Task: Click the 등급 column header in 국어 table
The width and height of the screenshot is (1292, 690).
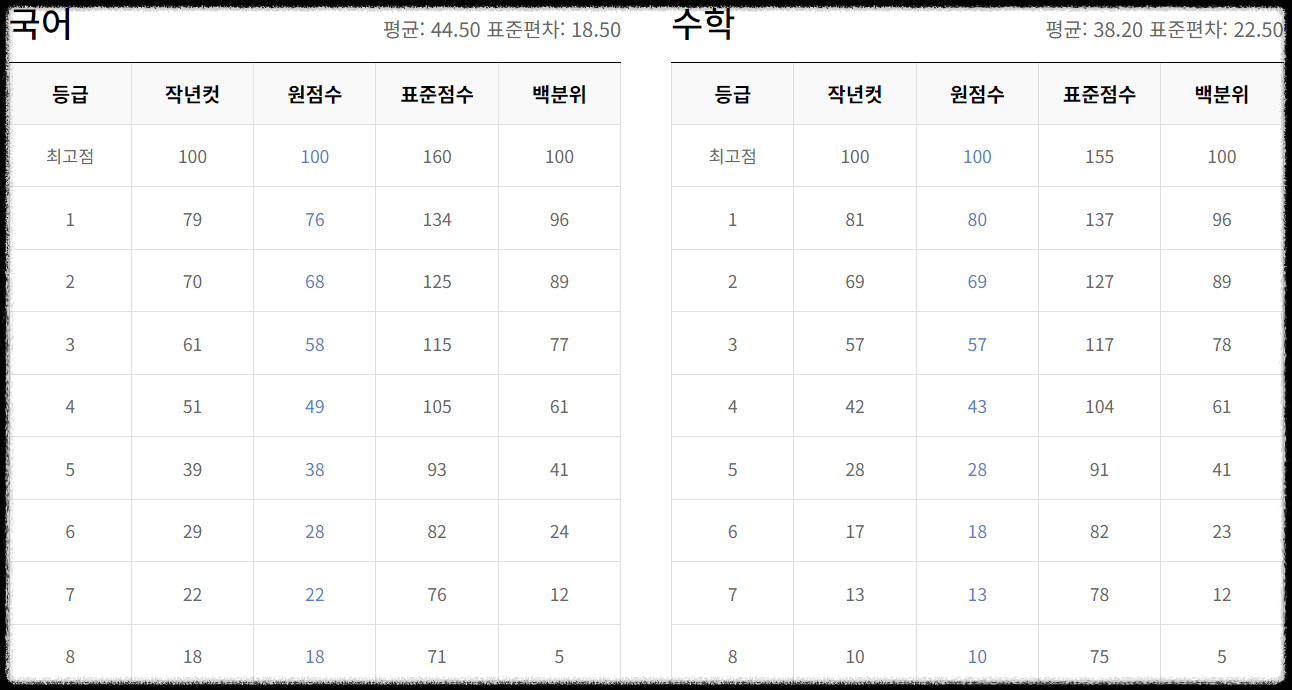Action: tap(70, 93)
